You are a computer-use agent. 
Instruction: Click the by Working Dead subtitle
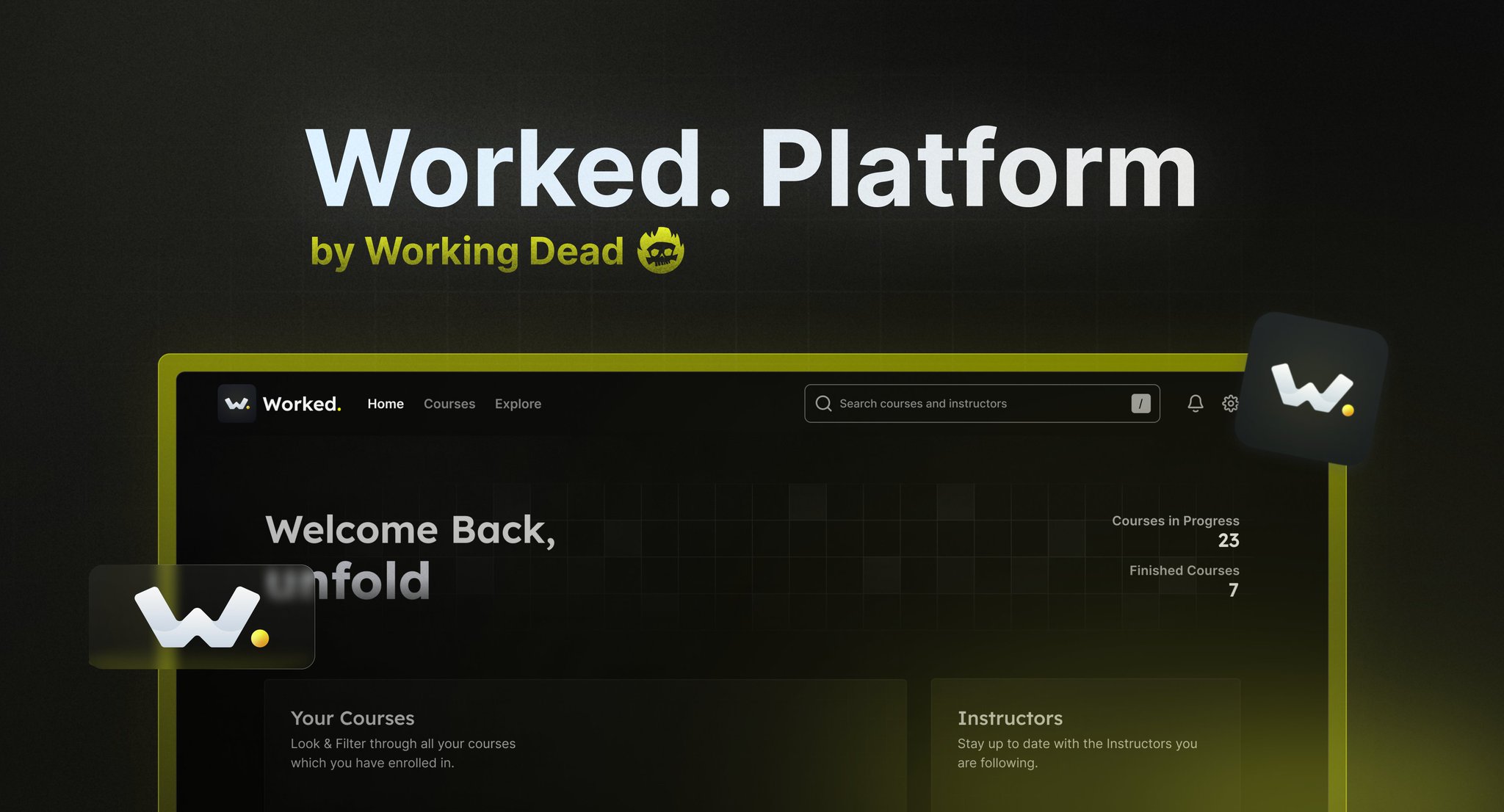(467, 251)
